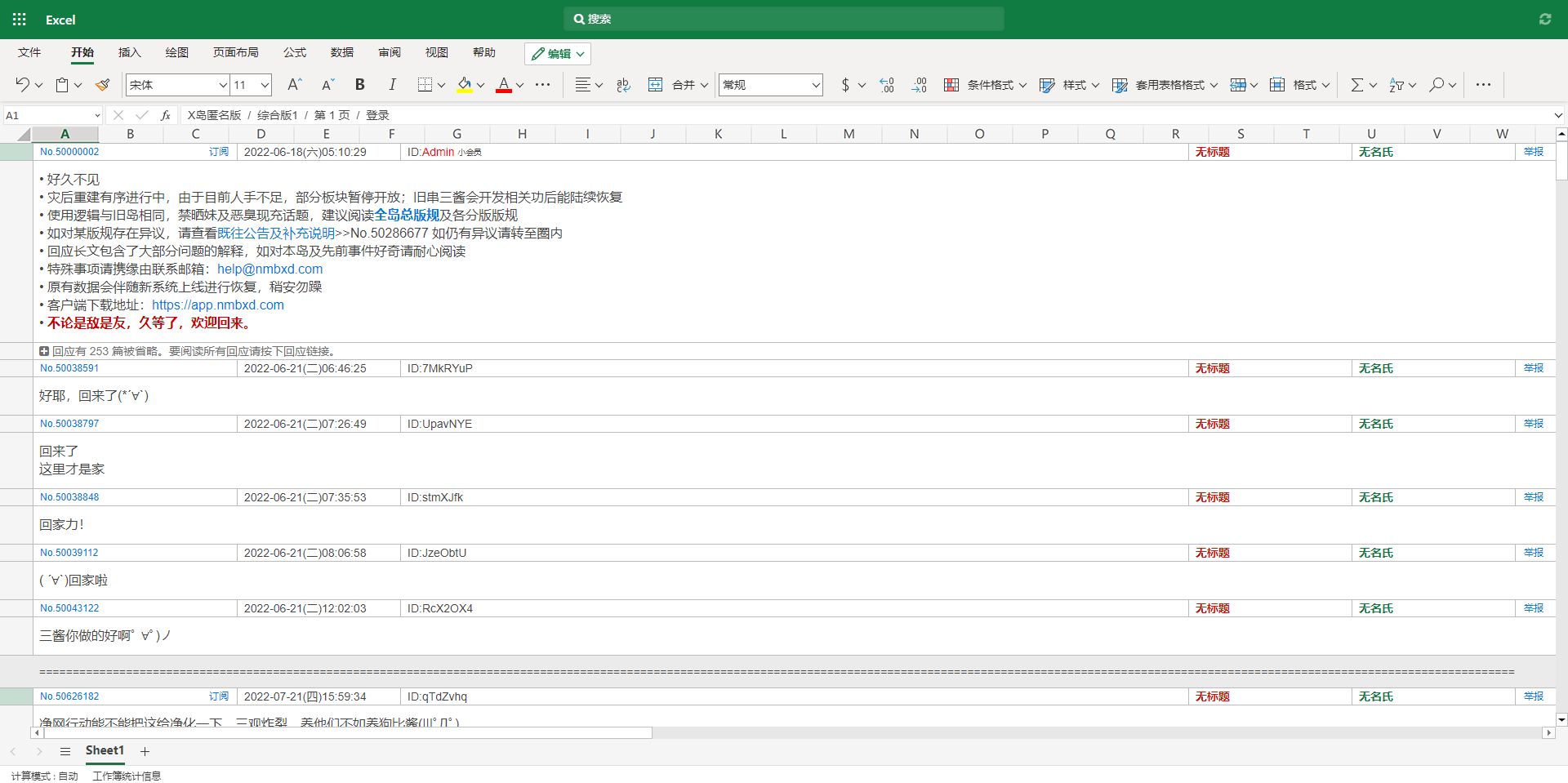1568x783 pixels.
Task: Open more font options ellipsis
Action: (543, 84)
